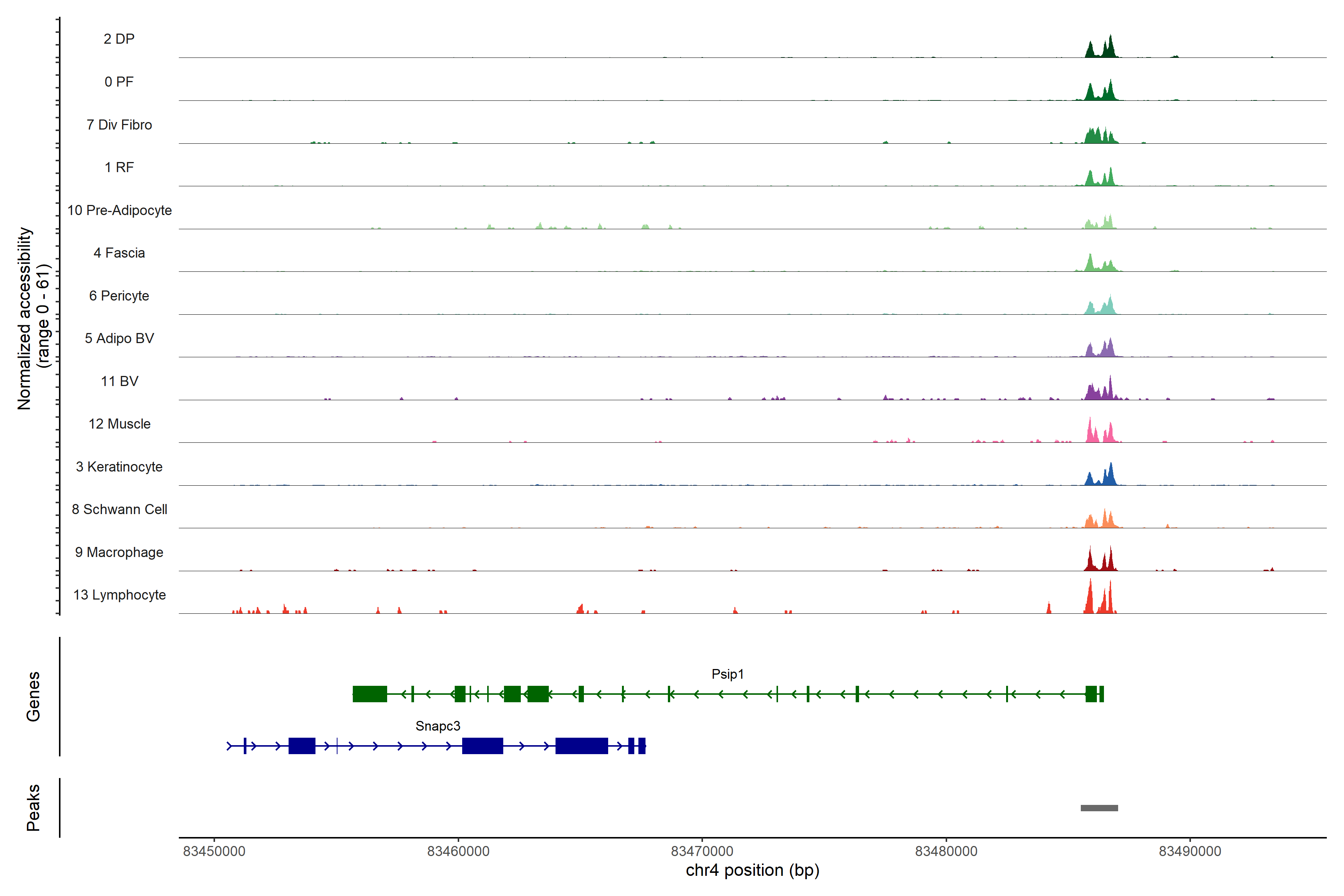This screenshot has height=896, width=1344.
Task: Click the 83470000 x-axis tick label
Action: 702,851
